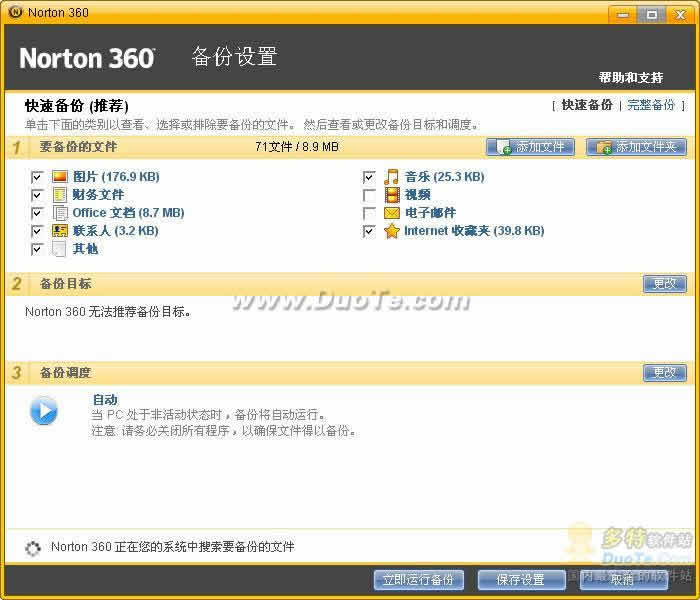
Task: Switch to 完整备份 mode
Action: 651,105
